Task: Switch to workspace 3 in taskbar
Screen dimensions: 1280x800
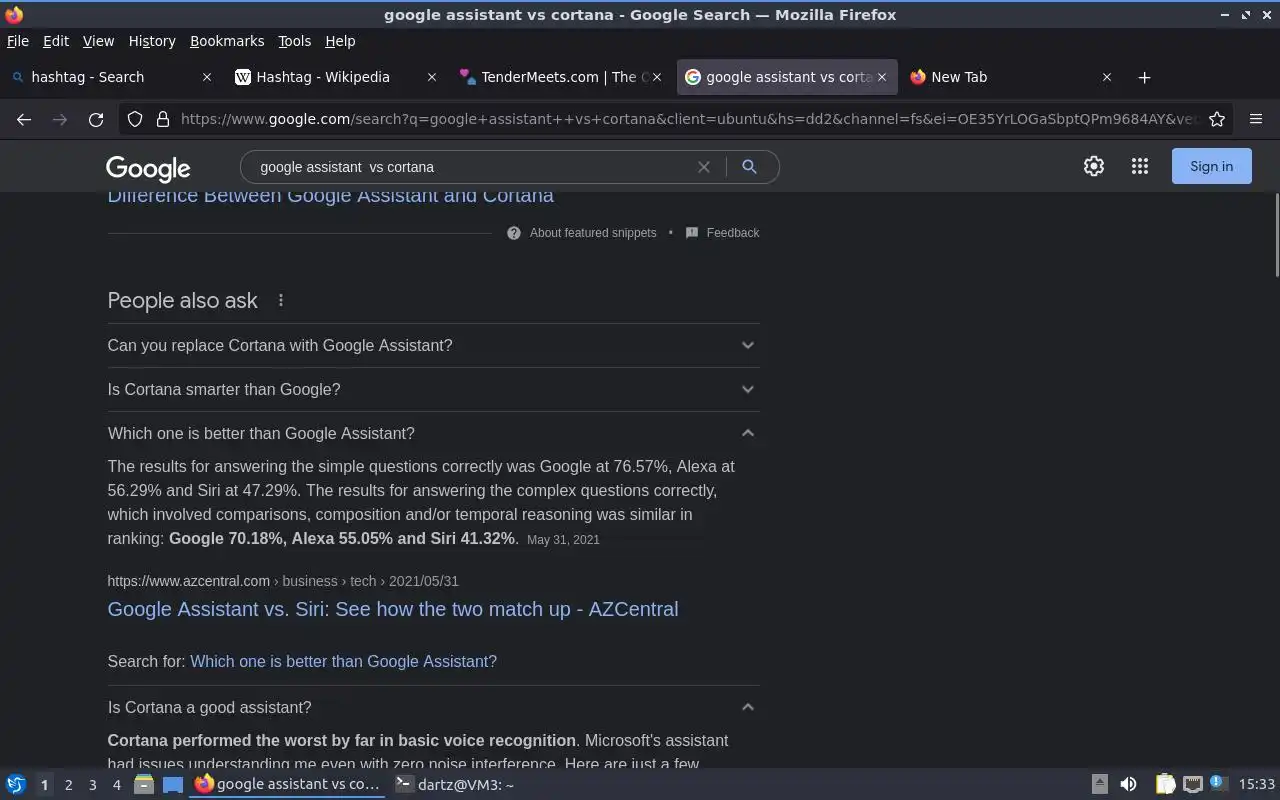Action: click(92, 785)
